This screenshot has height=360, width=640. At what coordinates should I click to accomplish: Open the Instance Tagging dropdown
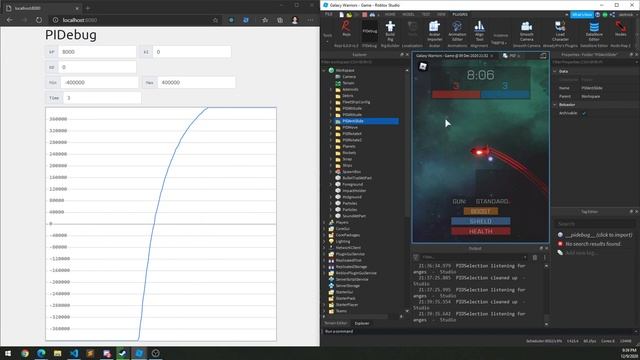[x=500, y=39]
